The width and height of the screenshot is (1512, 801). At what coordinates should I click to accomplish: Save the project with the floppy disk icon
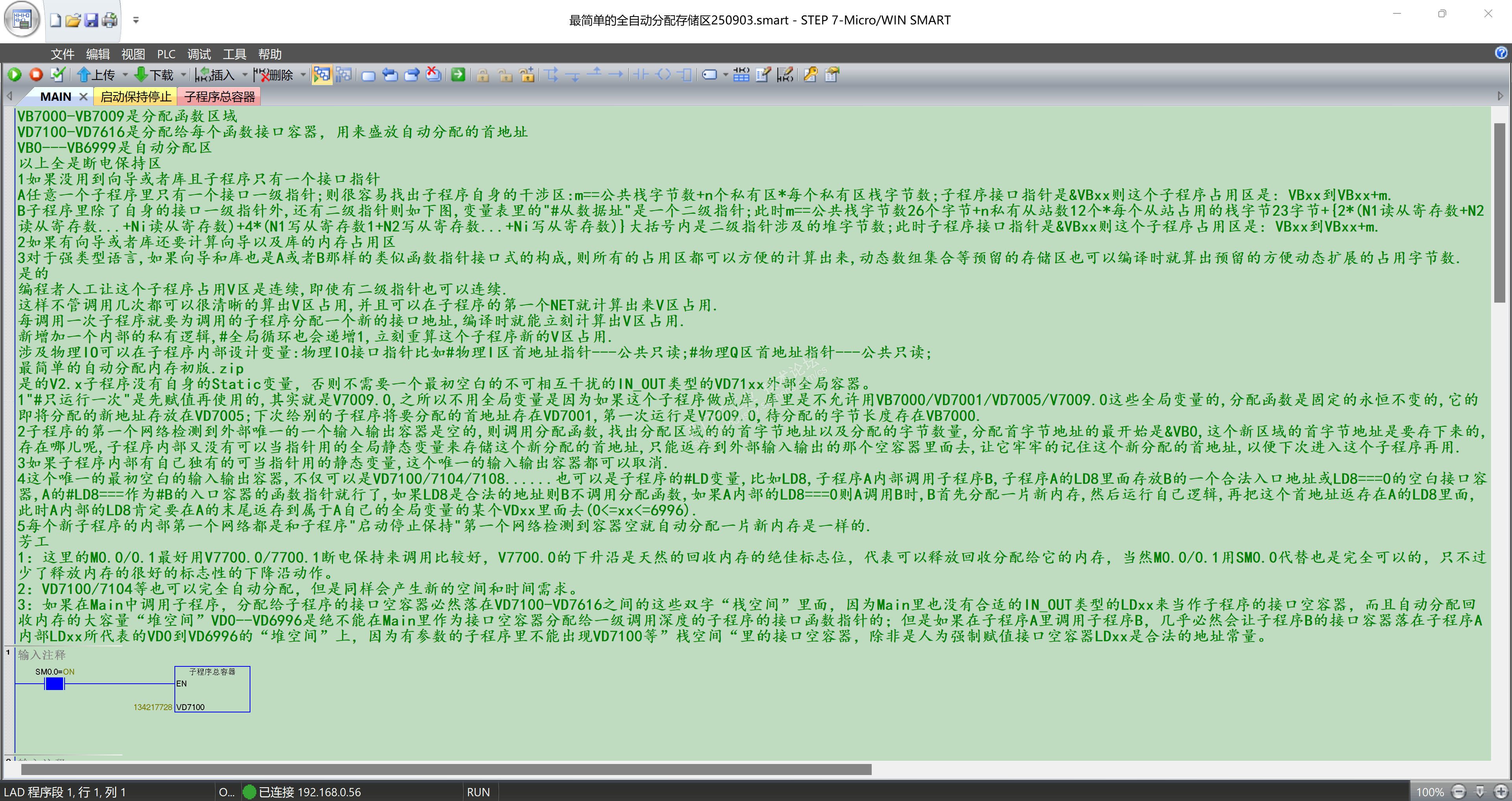[91, 20]
